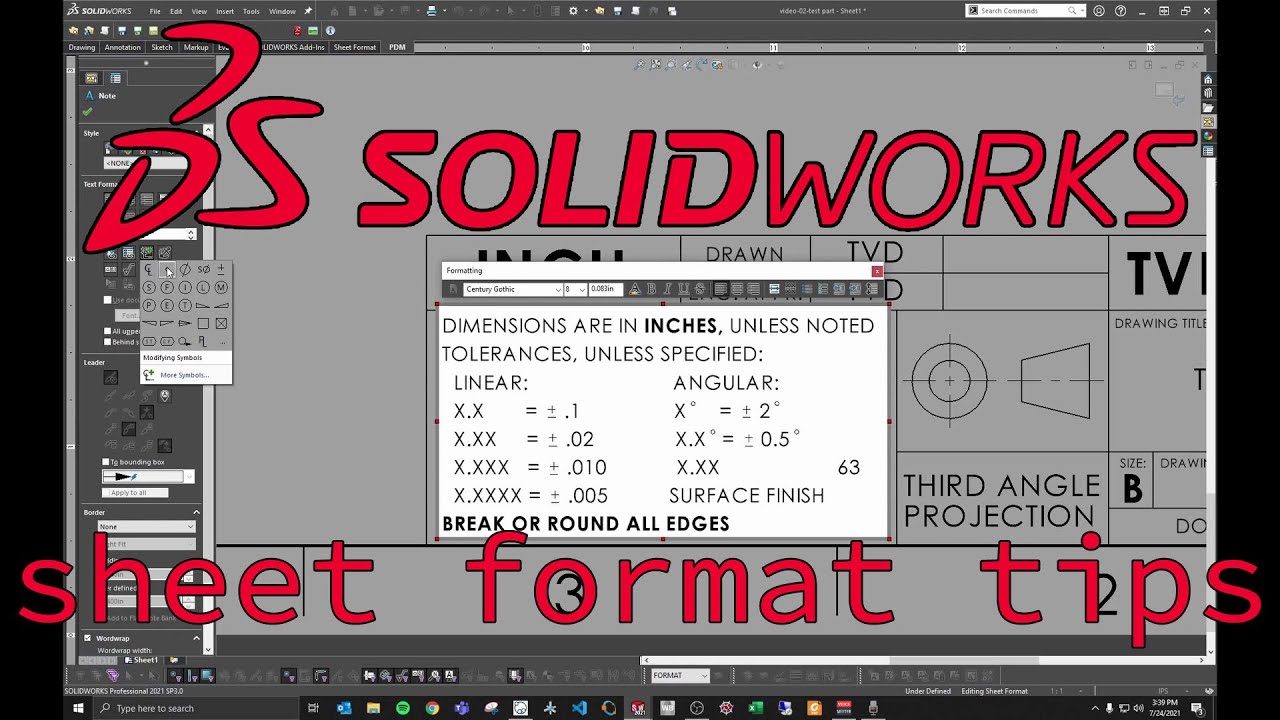Insert the Plus/Minus symbol

pos(221,269)
